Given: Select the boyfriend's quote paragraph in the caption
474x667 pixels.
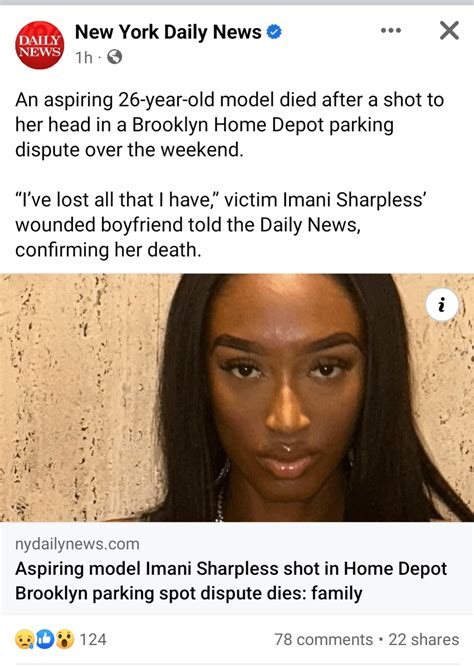Looking at the screenshot, I should 221,225.
